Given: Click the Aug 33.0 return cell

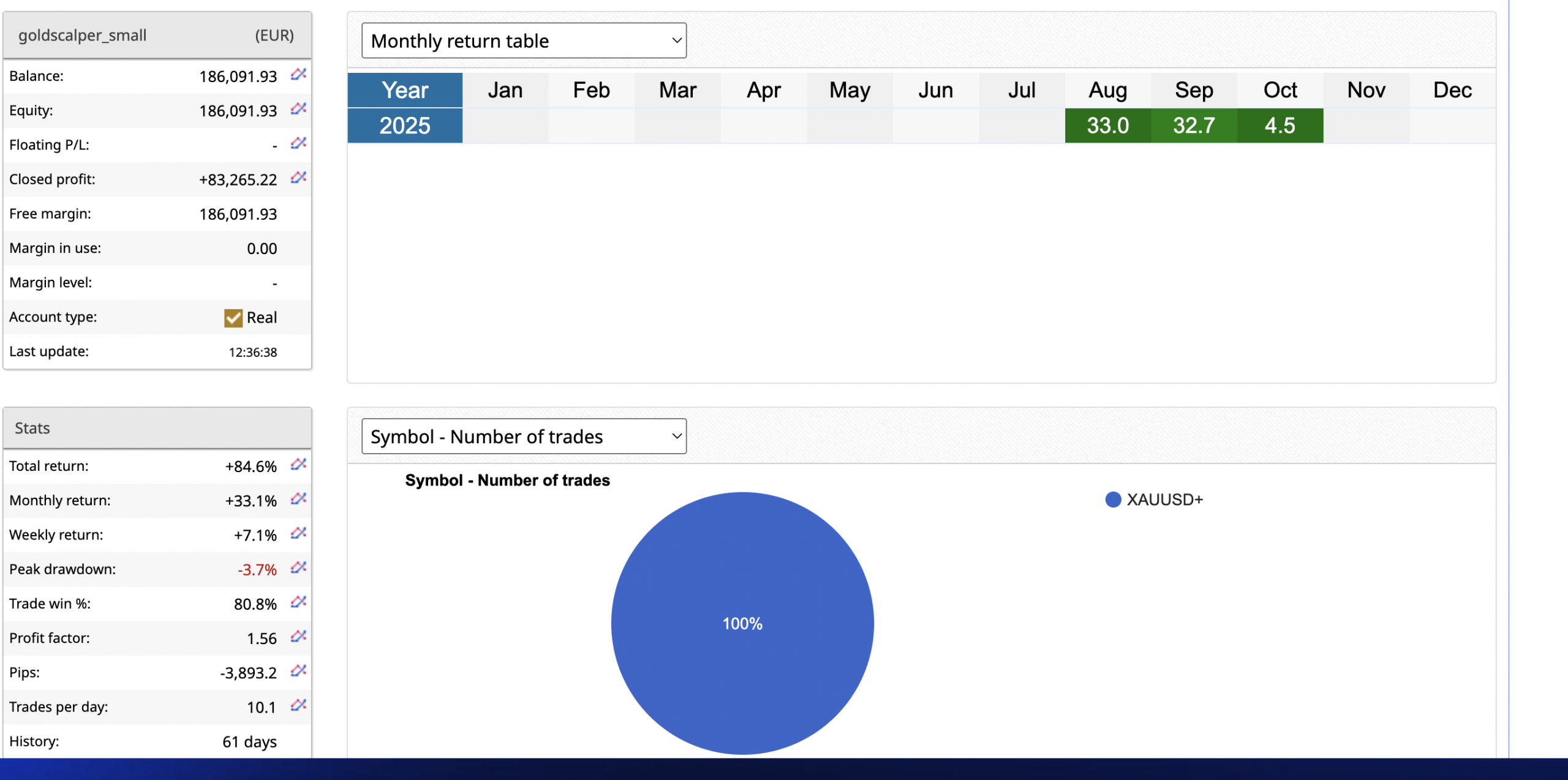Looking at the screenshot, I should coord(1107,126).
